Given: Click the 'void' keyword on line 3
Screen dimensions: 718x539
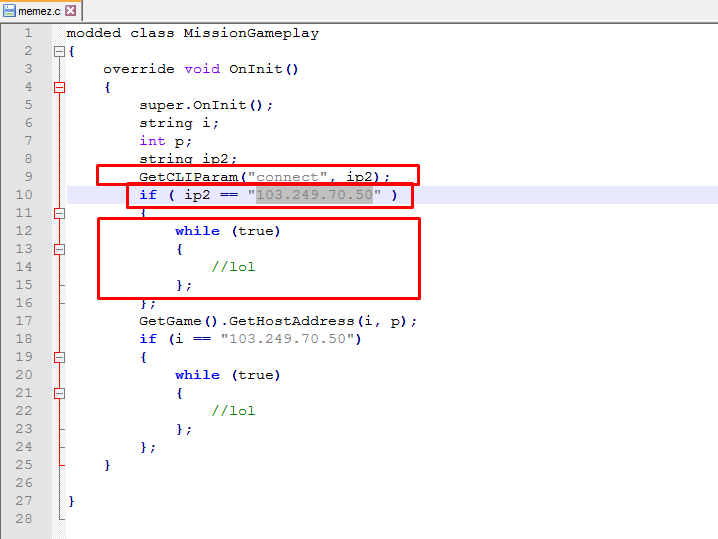Looking at the screenshot, I should [x=202, y=69].
